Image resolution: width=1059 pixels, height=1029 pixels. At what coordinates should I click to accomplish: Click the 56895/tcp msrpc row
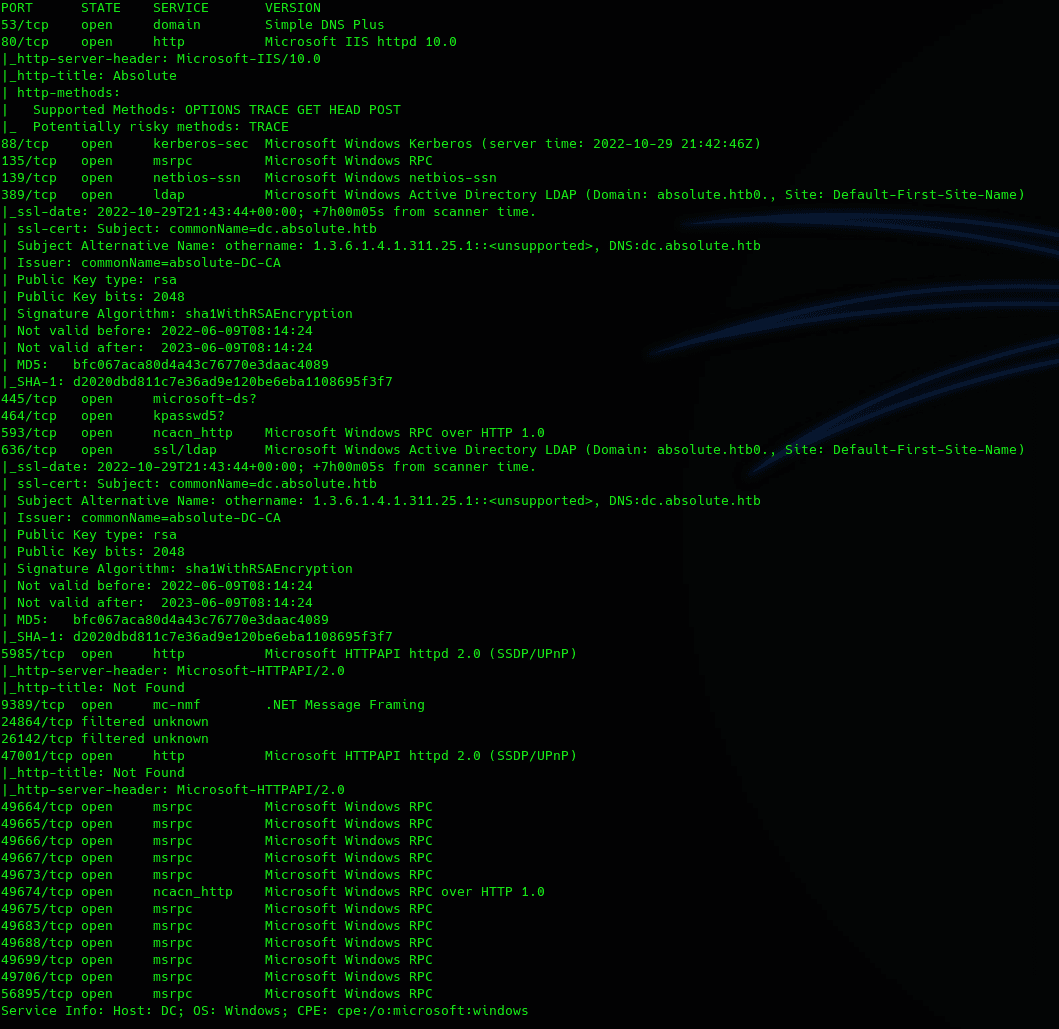(x=217, y=994)
